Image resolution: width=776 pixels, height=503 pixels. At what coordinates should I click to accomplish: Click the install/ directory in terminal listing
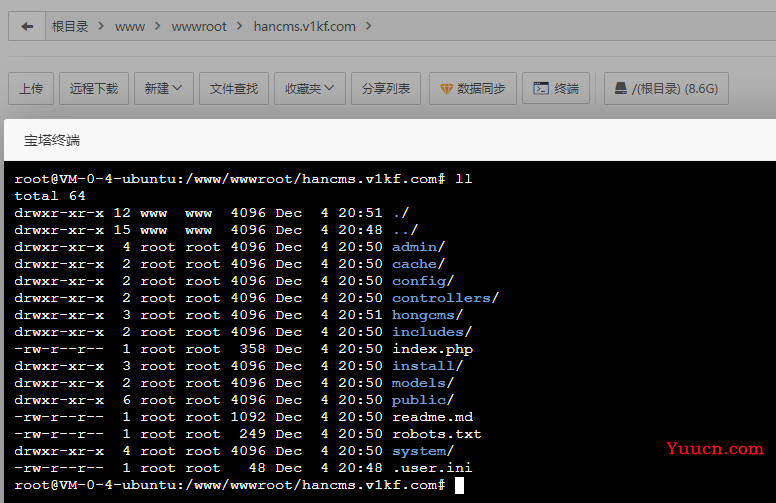tap(428, 366)
